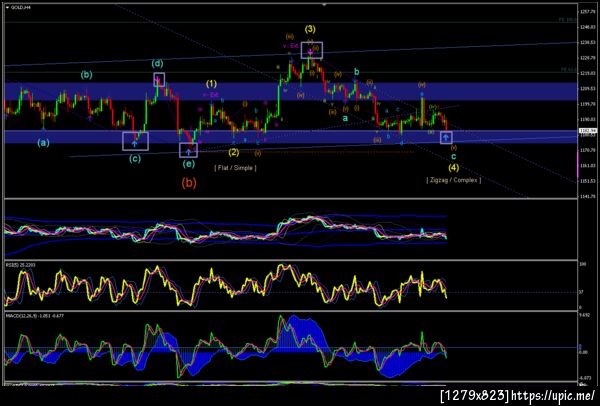Click the yellow (4) wave label
Viewport: 600px width, 406px height.
pyautogui.click(x=454, y=167)
